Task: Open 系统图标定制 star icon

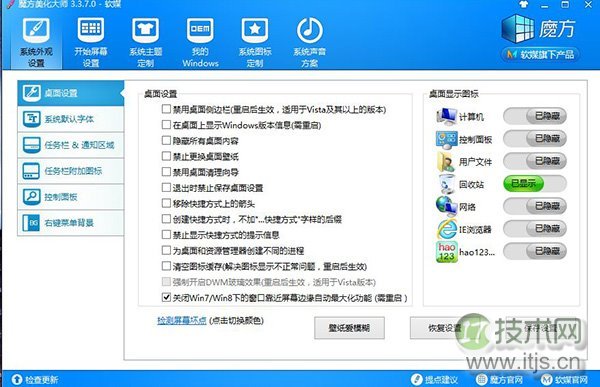Action: [x=255, y=29]
